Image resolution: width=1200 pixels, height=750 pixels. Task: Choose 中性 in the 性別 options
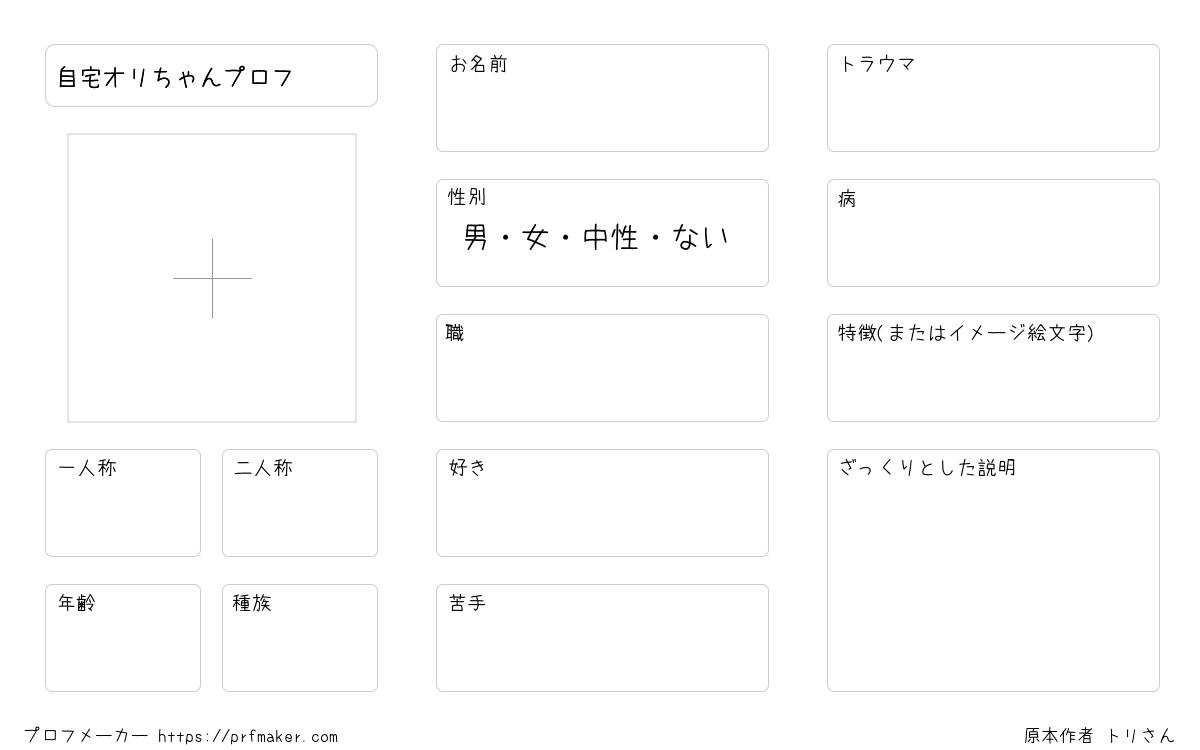point(610,238)
